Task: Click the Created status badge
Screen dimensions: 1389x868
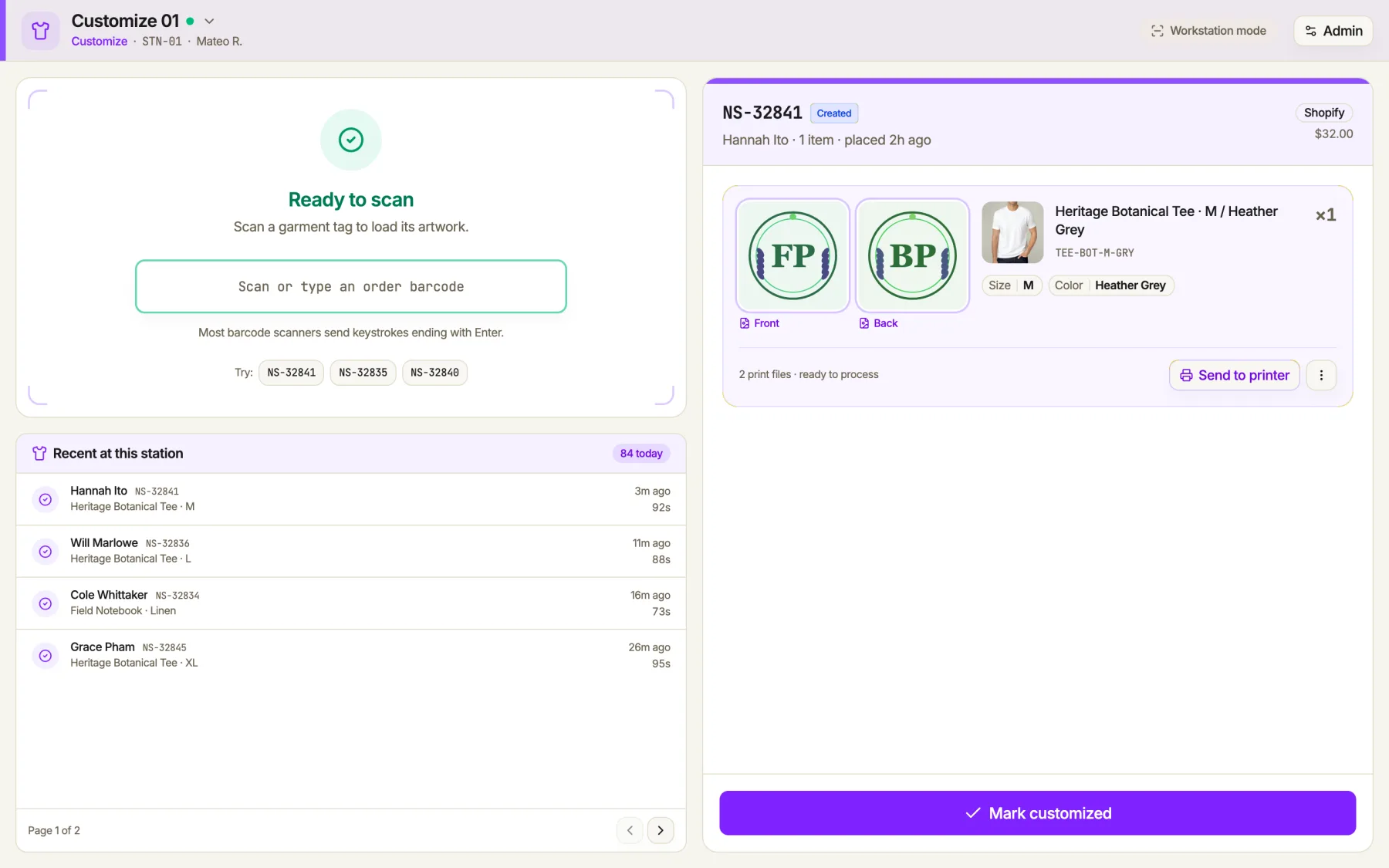Action: click(x=834, y=113)
